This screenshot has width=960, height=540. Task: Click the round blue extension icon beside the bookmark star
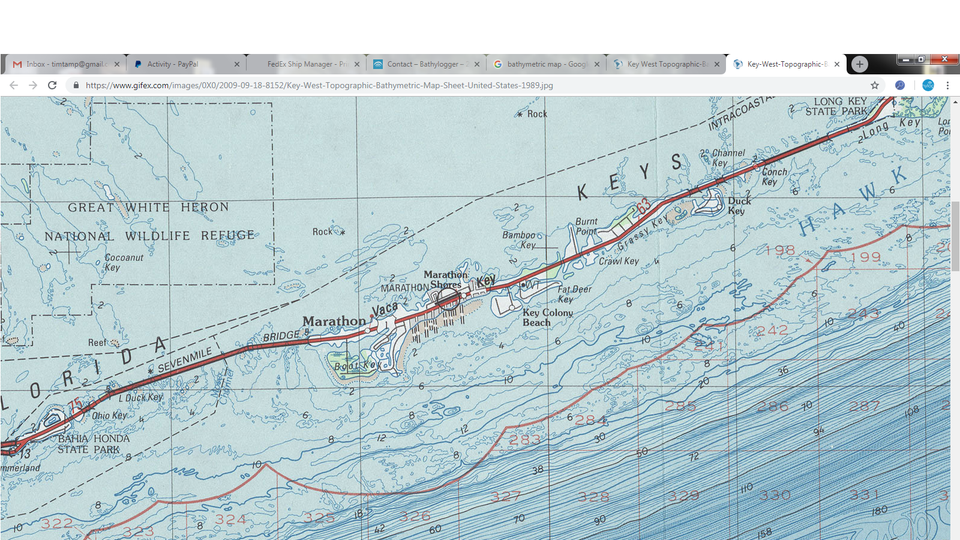click(900, 85)
